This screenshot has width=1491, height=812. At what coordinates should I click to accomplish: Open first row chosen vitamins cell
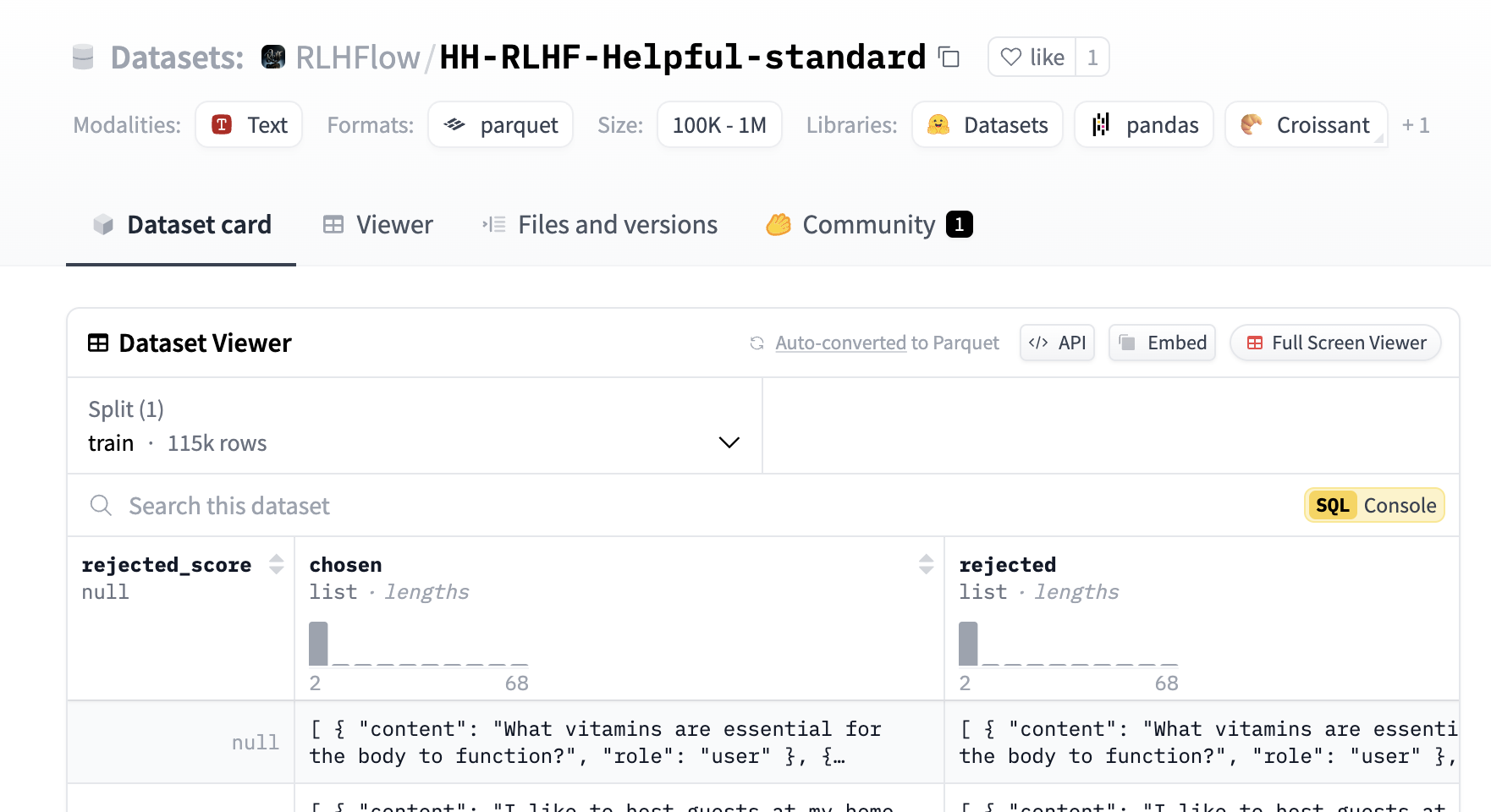coord(619,742)
